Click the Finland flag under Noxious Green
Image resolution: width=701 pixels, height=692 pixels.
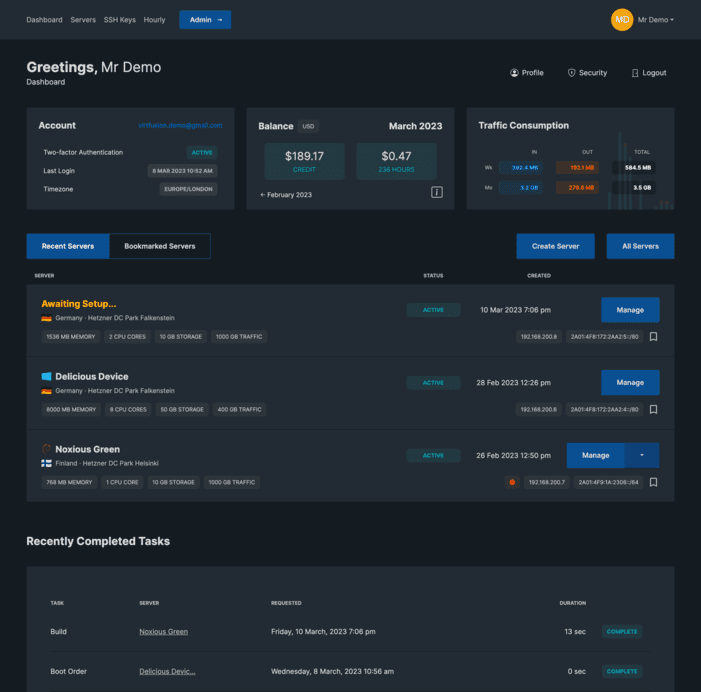click(x=46, y=464)
